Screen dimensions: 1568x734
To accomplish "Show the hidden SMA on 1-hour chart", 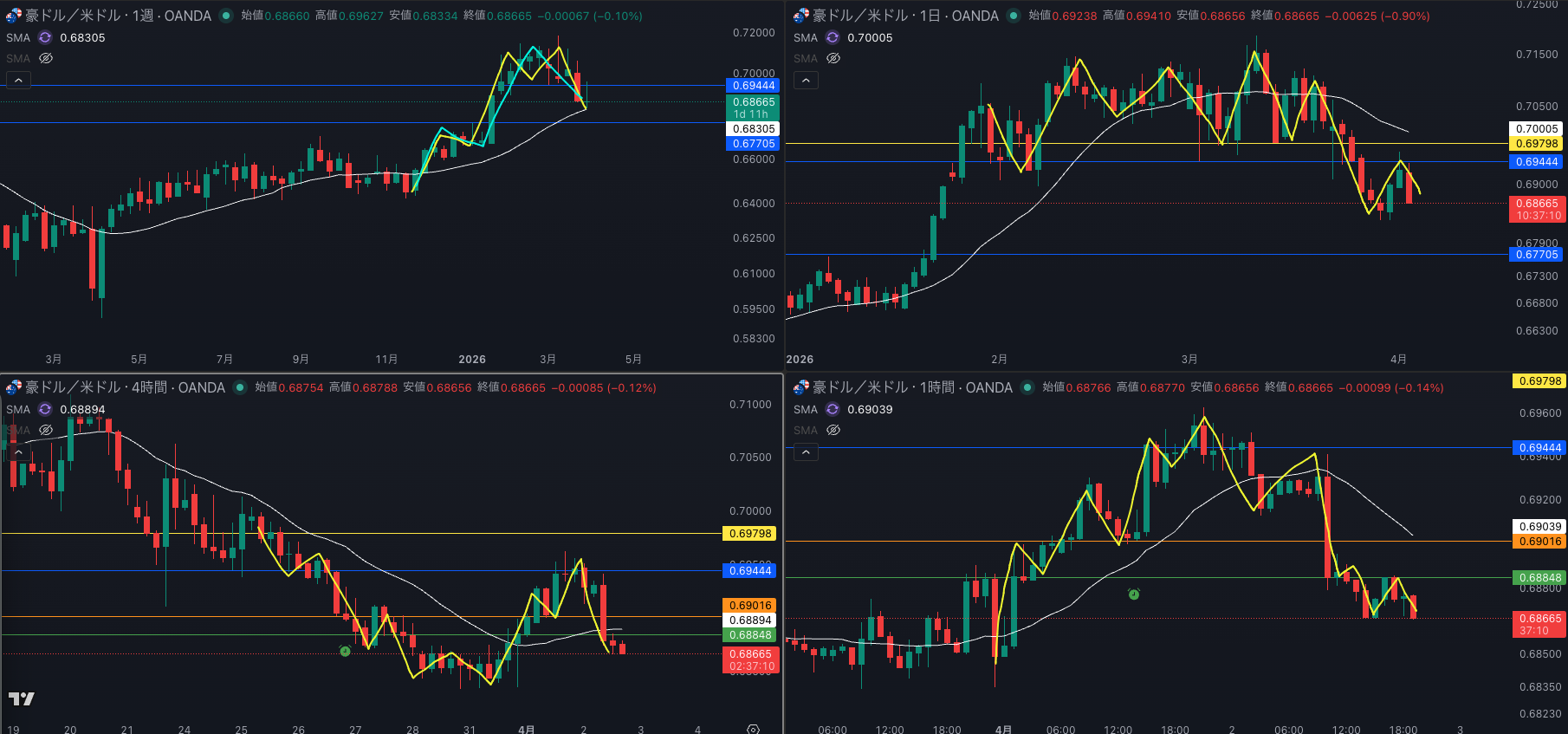I will [833, 430].
